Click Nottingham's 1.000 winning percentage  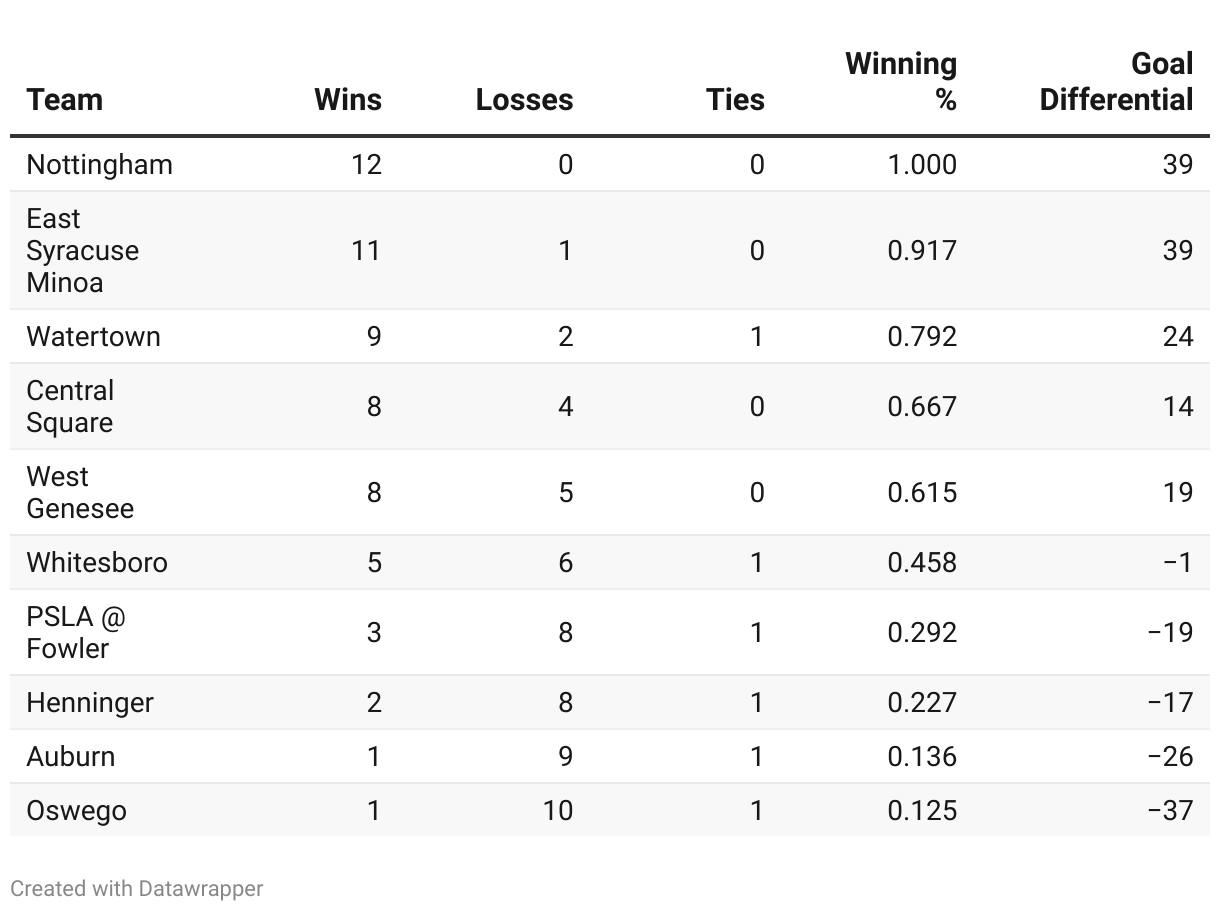click(x=922, y=164)
